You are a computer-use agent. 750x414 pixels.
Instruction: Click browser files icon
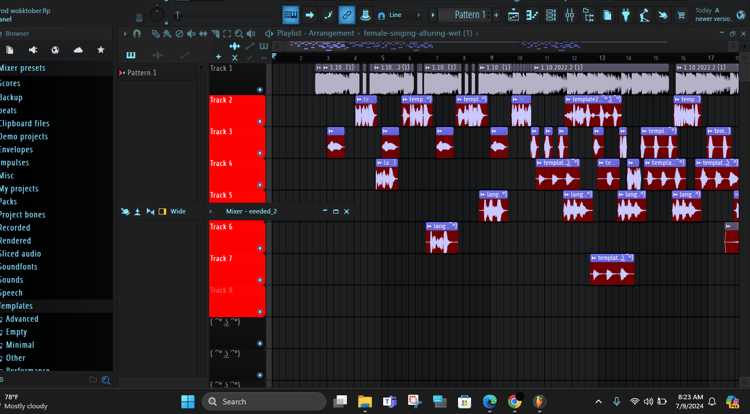pos(10,50)
